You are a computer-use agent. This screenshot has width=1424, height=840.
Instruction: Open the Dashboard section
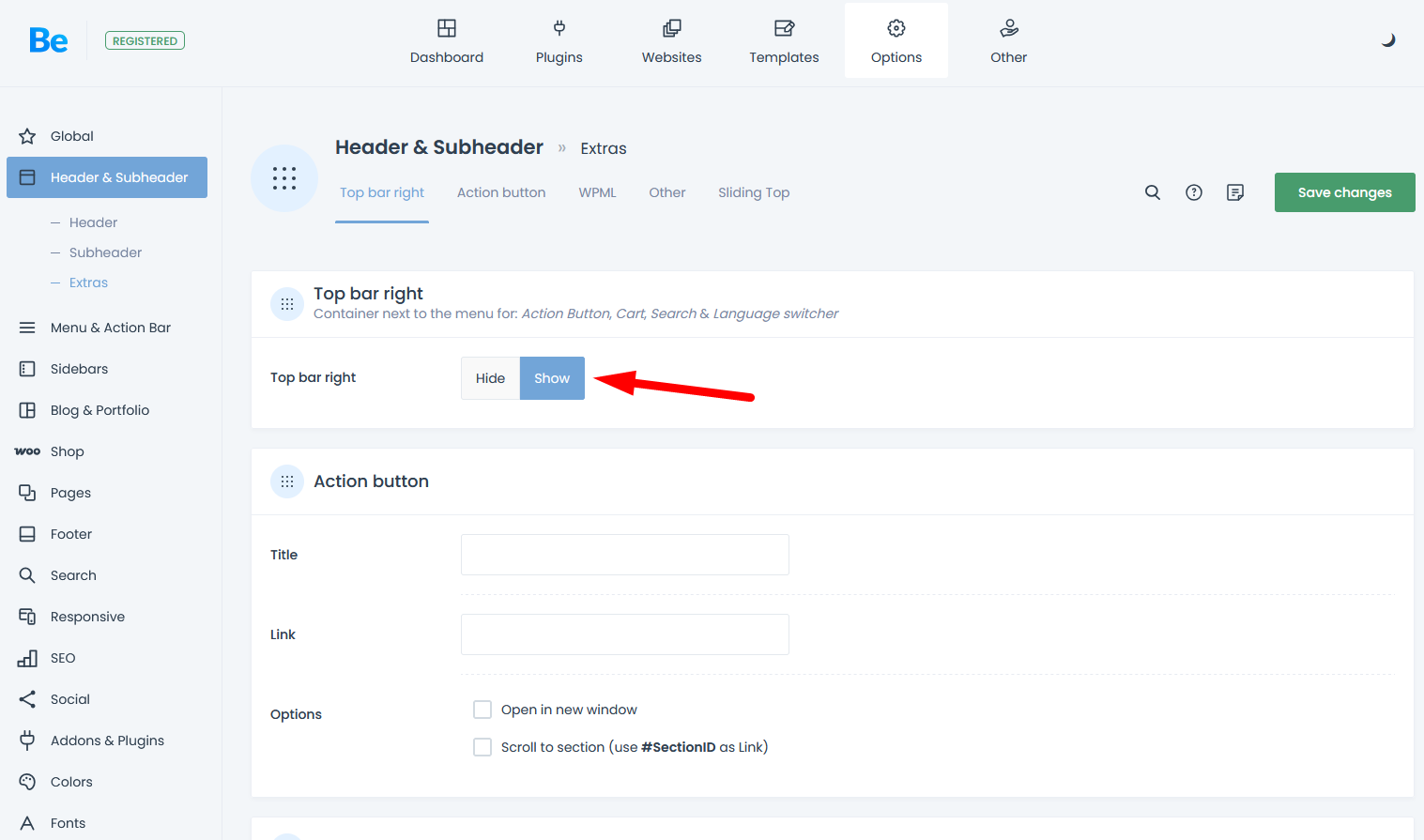click(x=447, y=41)
